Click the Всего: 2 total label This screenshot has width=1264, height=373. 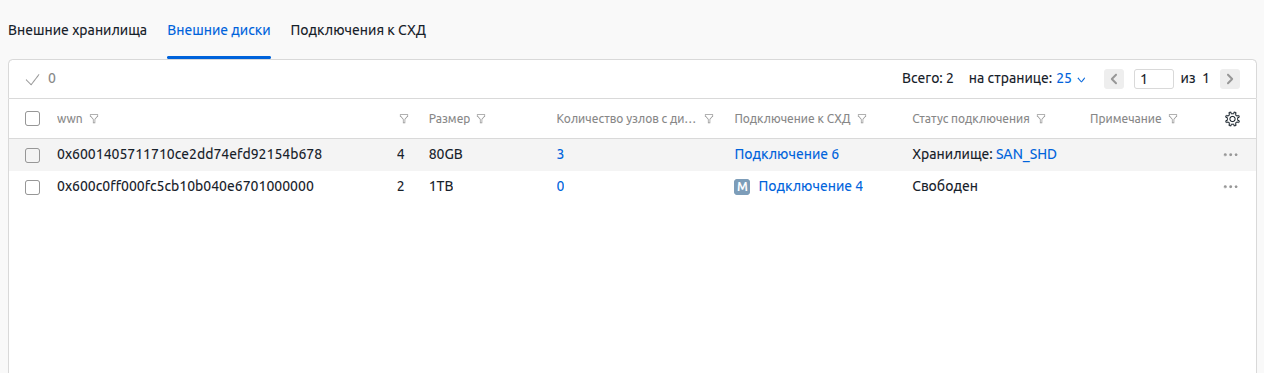coord(928,78)
